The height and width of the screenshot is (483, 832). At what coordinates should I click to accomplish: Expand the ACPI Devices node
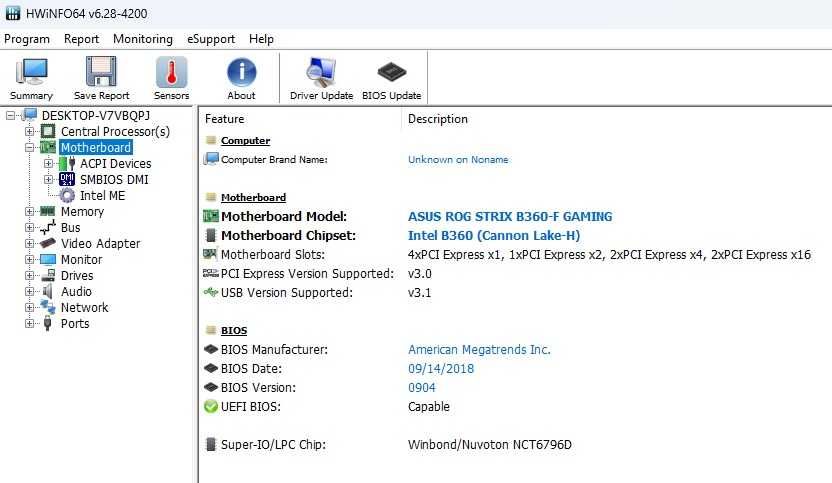pos(48,163)
